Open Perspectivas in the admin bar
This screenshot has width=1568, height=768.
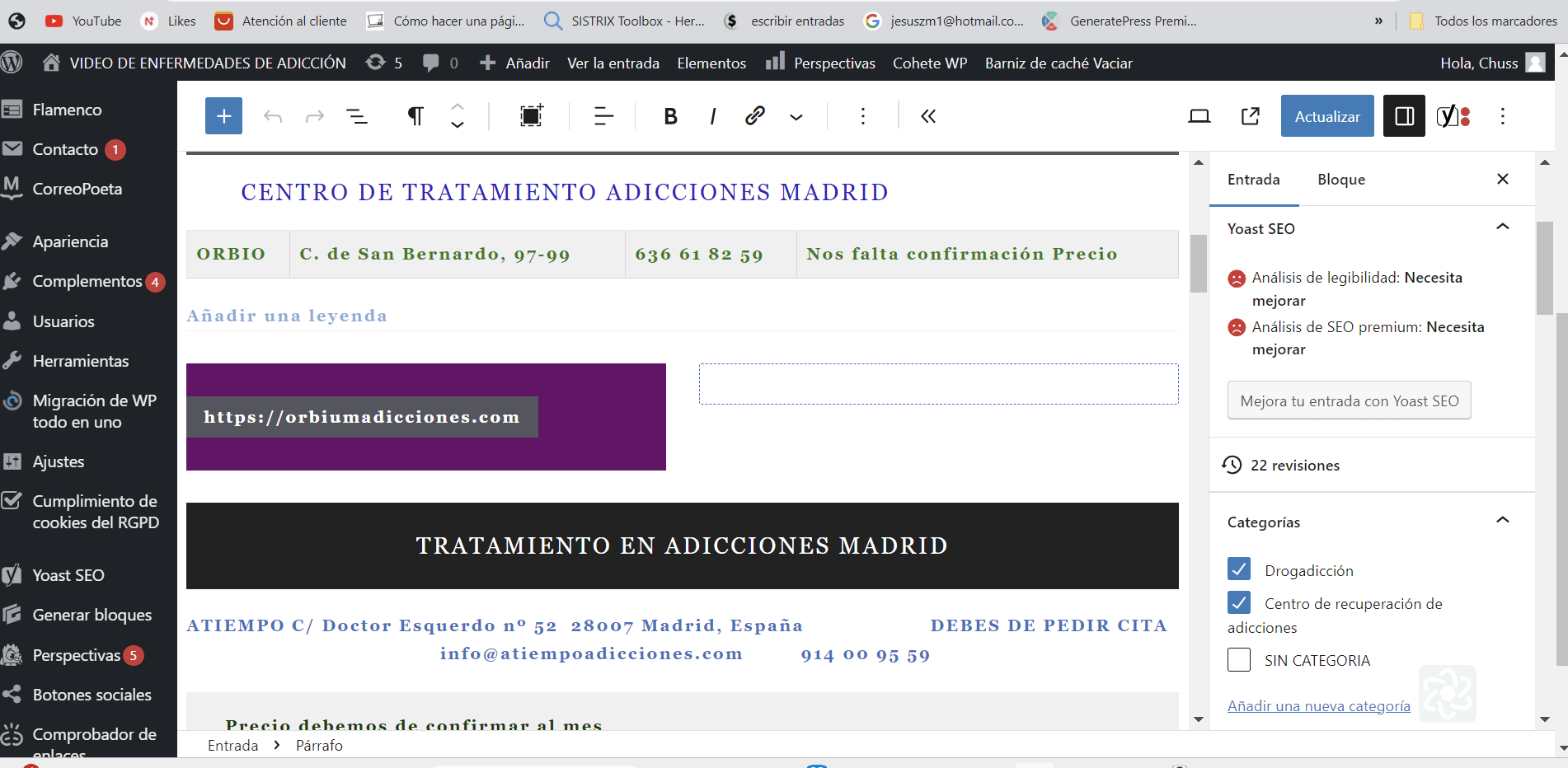pyautogui.click(x=821, y=63)
